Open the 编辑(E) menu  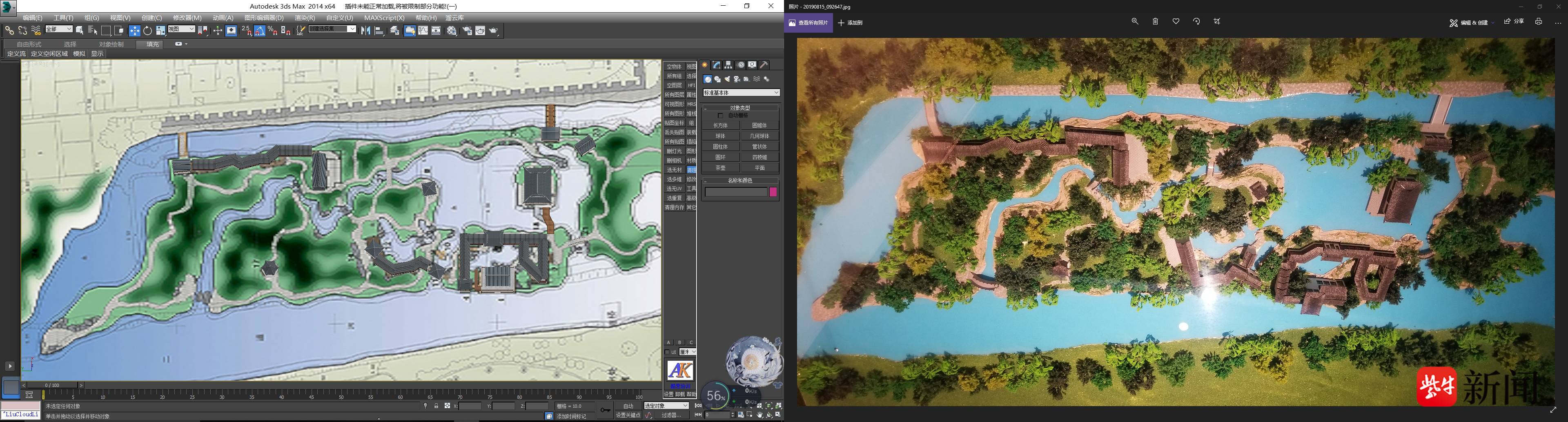32,18
